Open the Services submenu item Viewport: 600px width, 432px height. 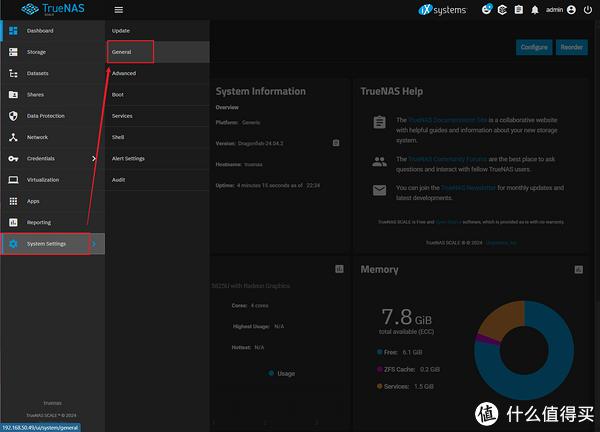tap(157, 116)
